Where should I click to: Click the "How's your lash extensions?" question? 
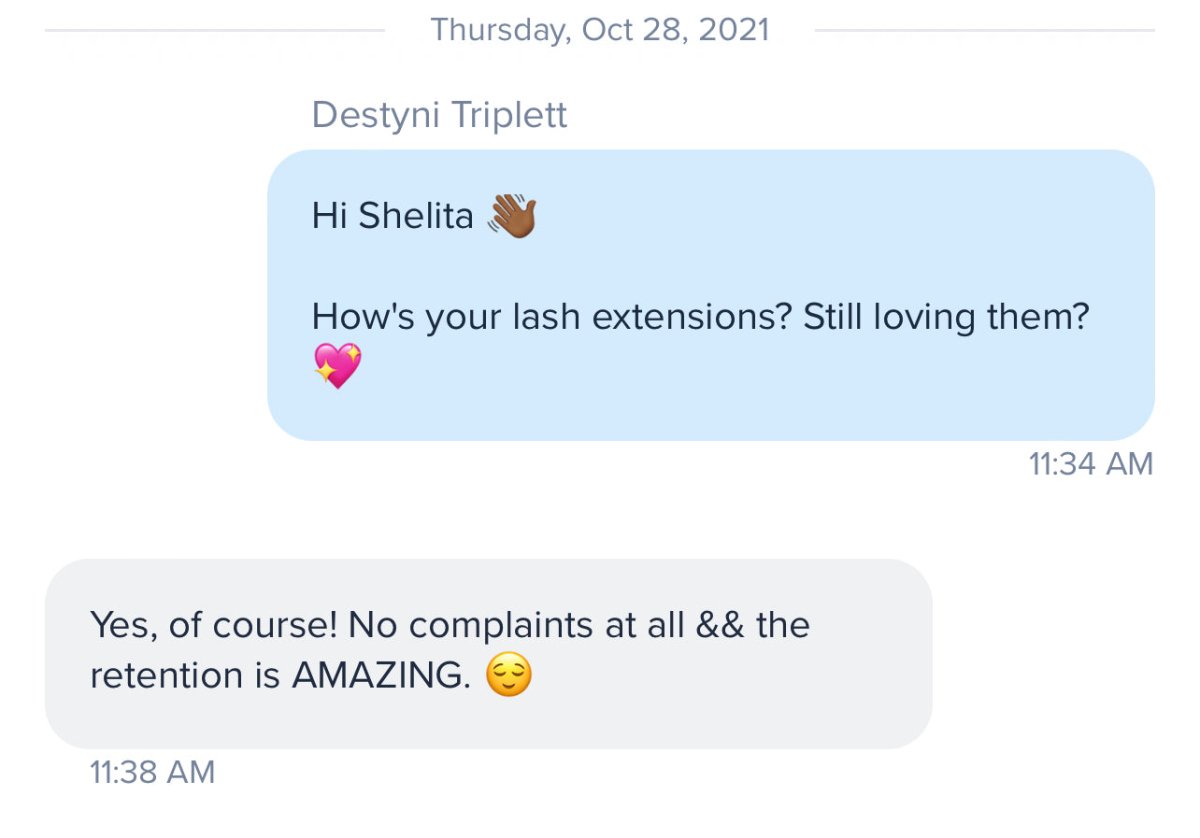(x=542, y=317)
